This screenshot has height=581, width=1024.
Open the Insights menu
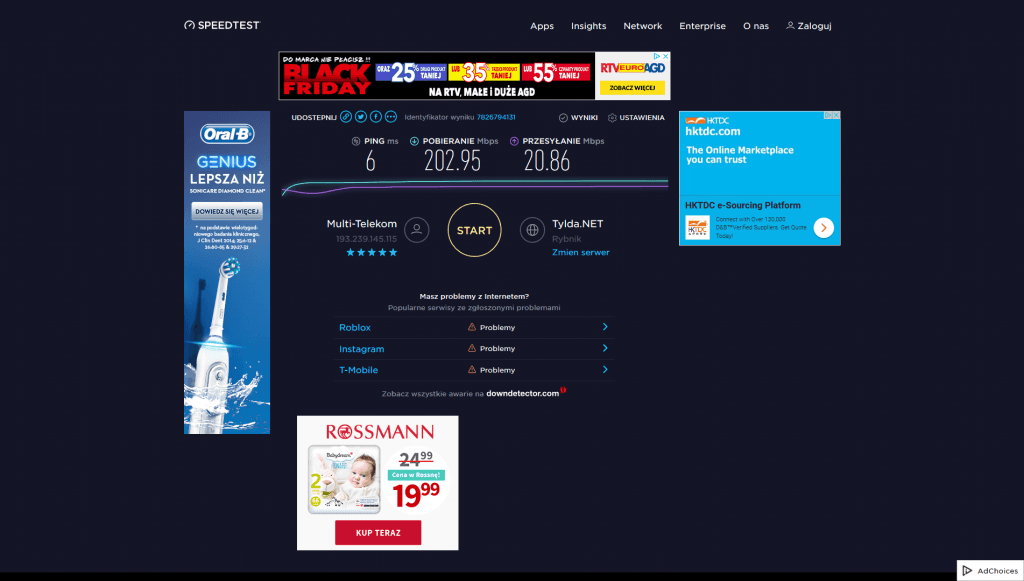(x=588, y=26)
